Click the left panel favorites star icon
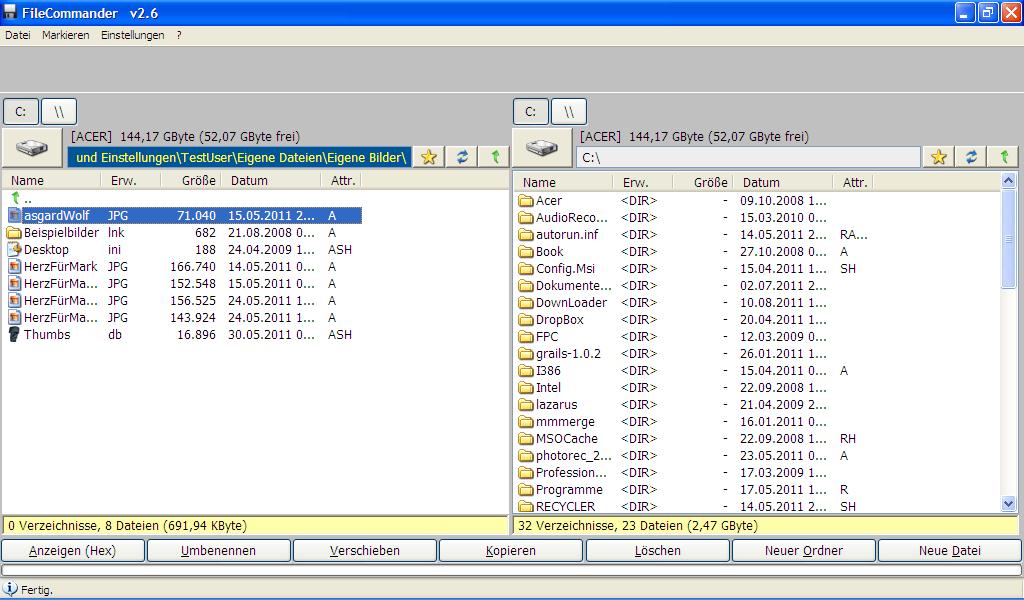 coord(429,157)
